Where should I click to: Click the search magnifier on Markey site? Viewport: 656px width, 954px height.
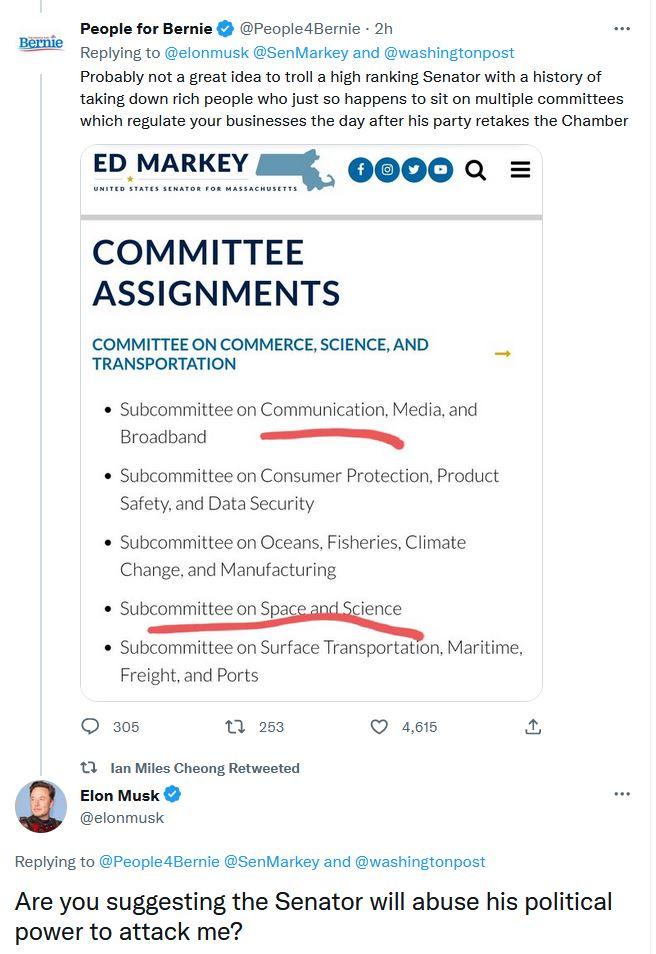pyautogui.click(x=475, y=170)
